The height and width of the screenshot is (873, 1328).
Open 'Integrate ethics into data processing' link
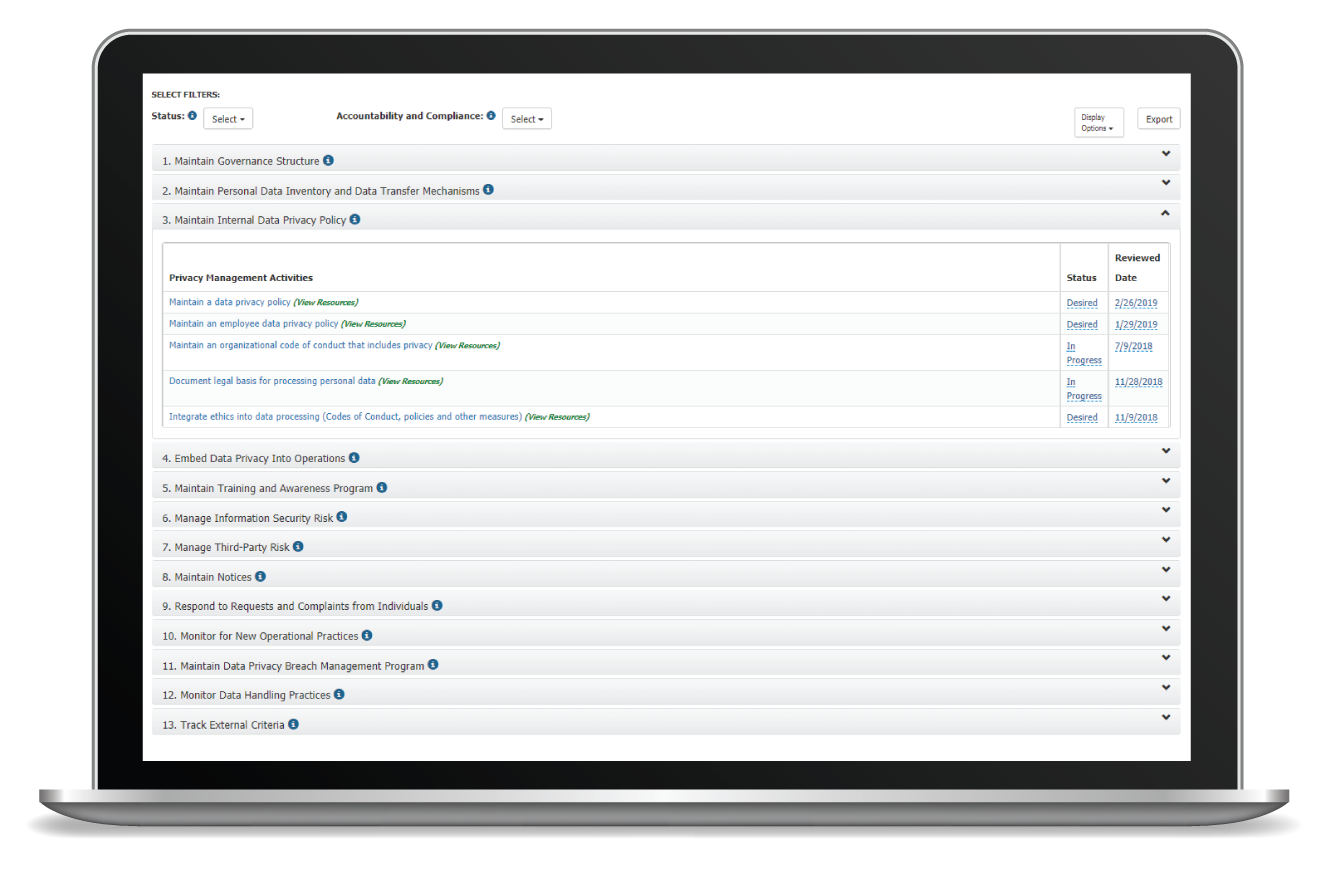pyautogui.click(x=346, y=417)
